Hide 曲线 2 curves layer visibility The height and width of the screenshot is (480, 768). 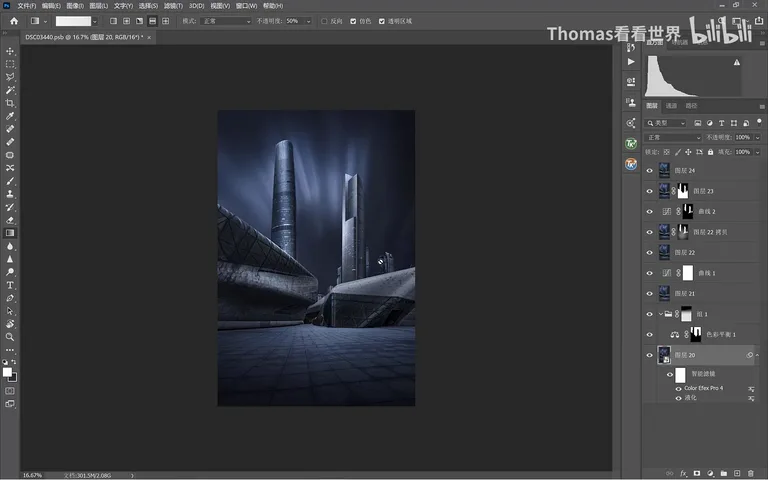pyautogui.click(x=649, y=212)
